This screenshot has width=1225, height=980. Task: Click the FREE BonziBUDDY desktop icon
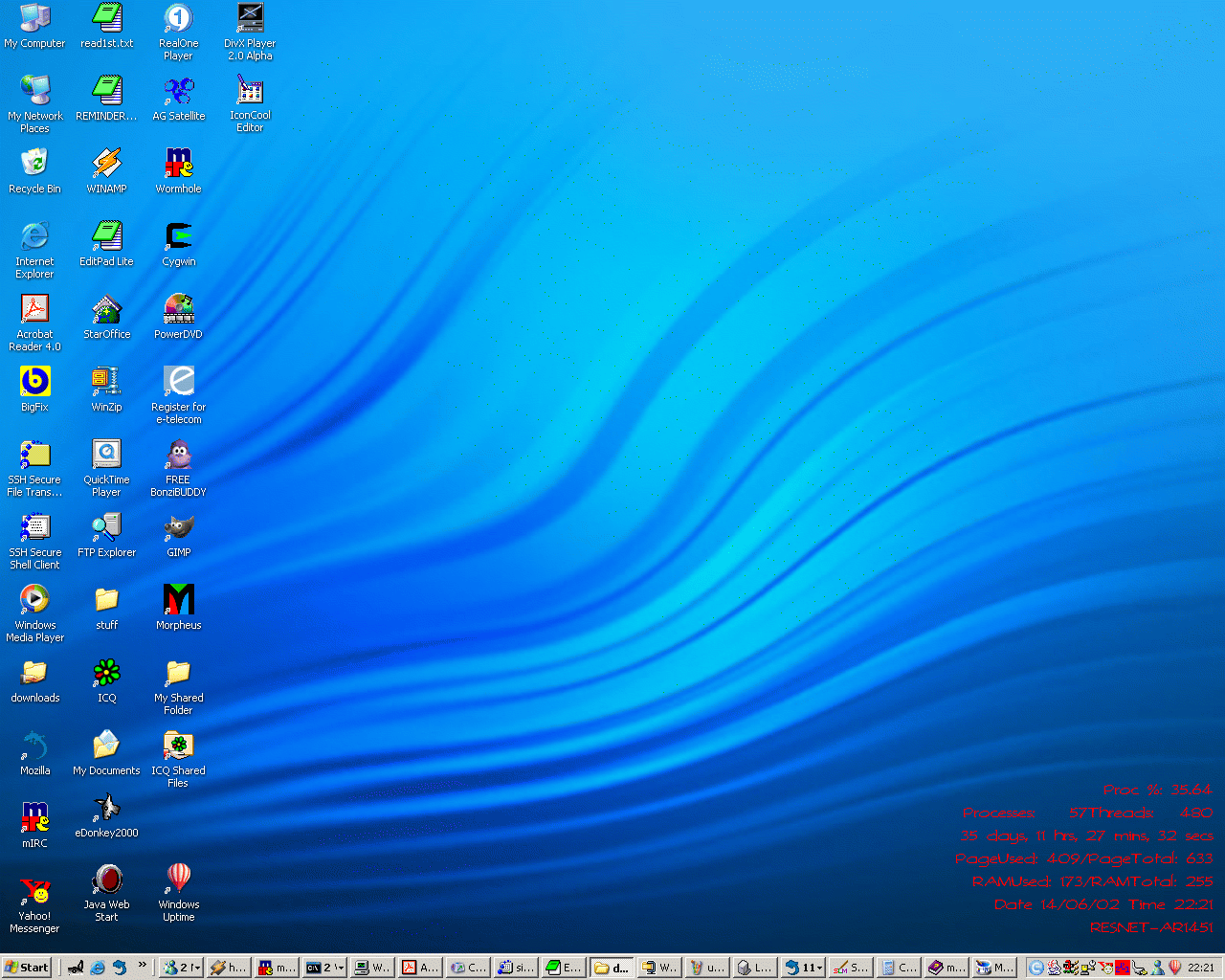[x=178, y=455]
